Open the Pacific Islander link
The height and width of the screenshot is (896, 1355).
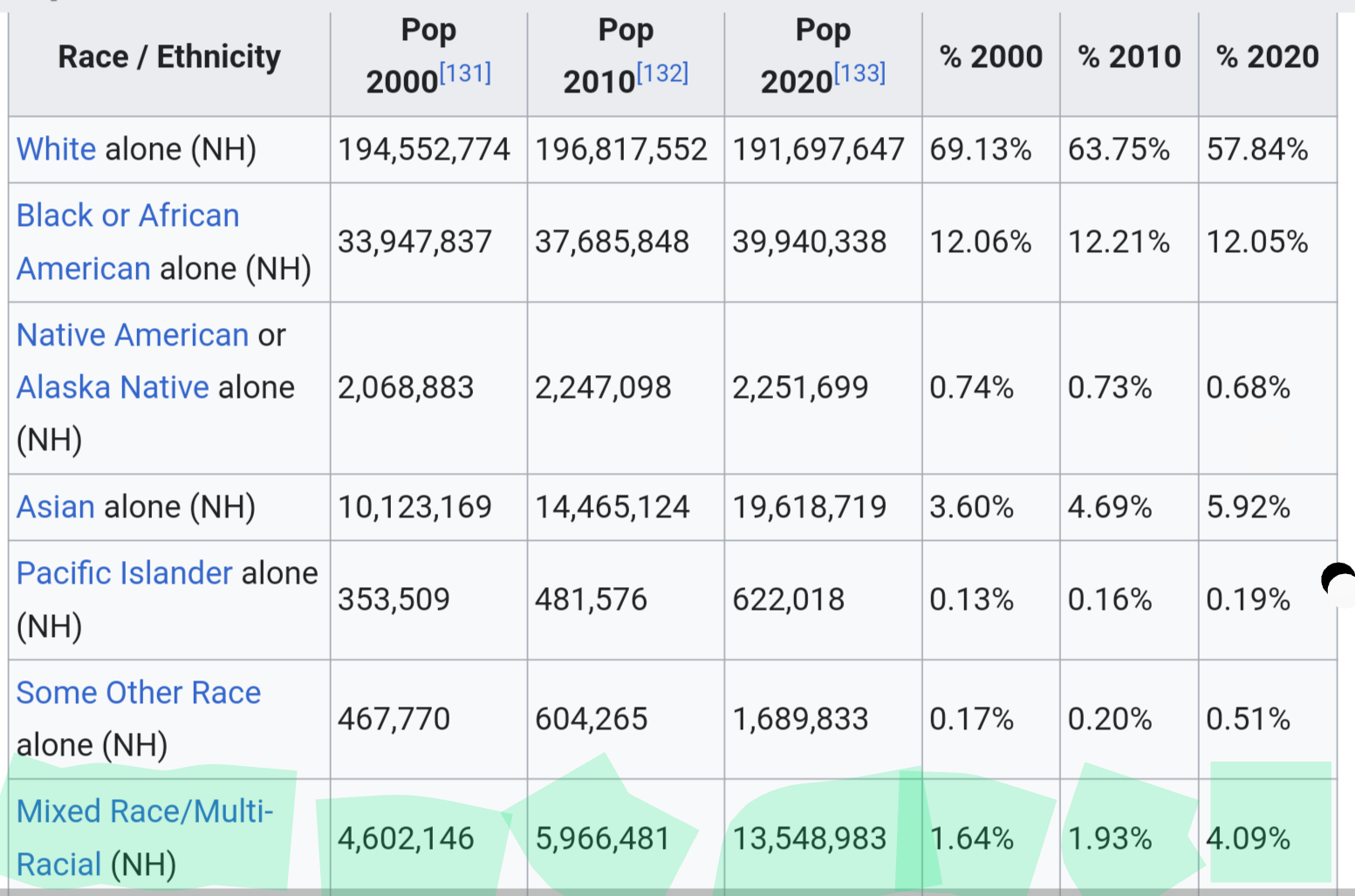[125, 573]
